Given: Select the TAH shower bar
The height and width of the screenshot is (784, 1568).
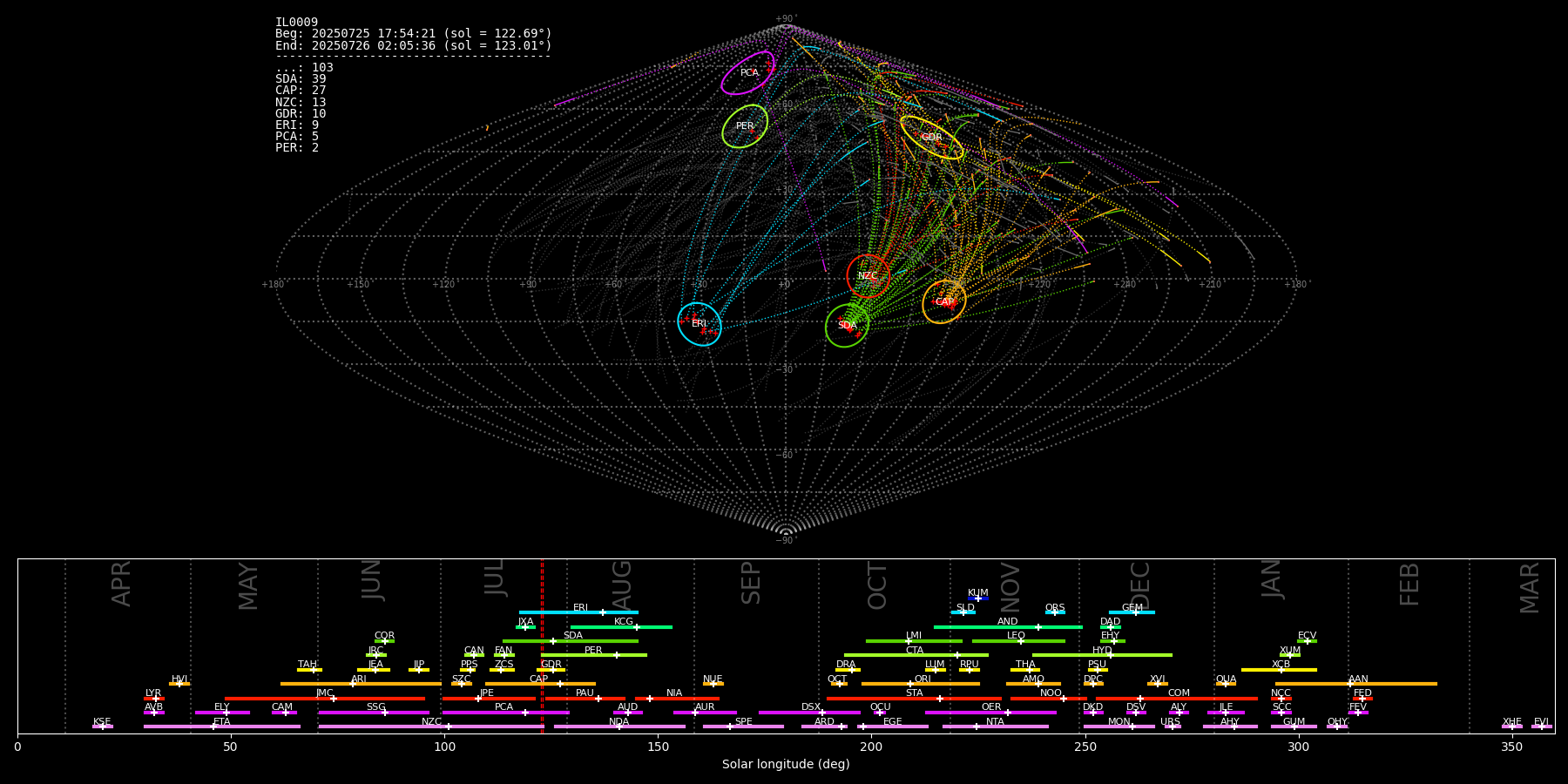Looking at the screenshot, I should pyautogui.click(x=309, y=669).
